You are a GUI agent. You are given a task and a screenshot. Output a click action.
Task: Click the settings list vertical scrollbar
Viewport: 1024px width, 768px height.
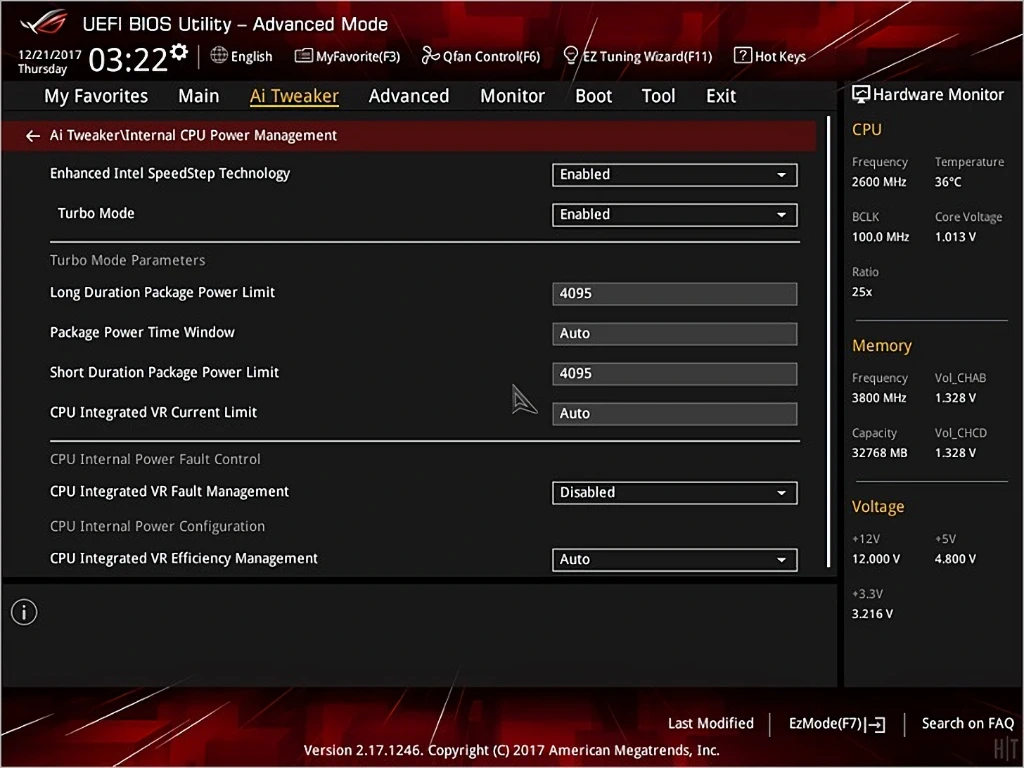pos(828,342)
